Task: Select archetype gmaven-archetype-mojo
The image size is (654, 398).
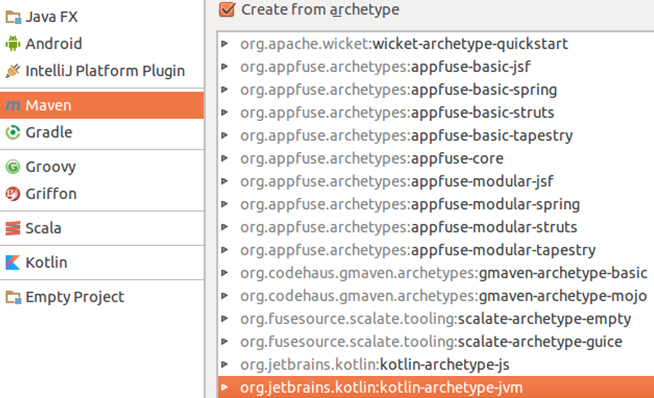Action: click(443, 296)
